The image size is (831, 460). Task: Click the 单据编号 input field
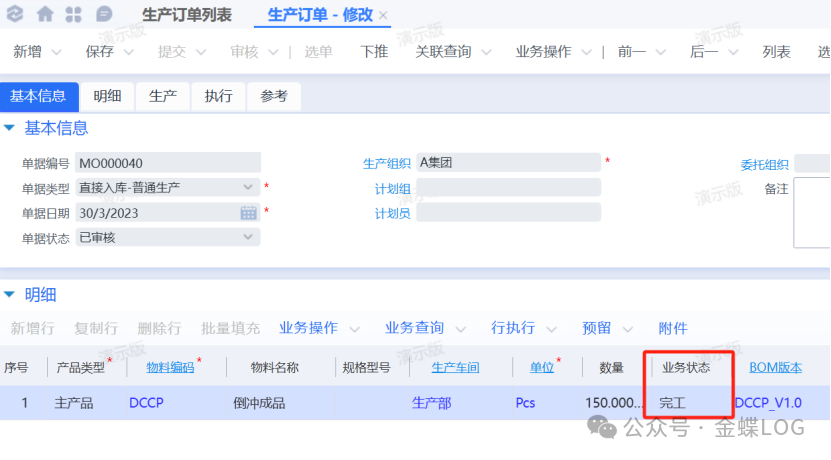pyautogui.click(x=167, y=163)
